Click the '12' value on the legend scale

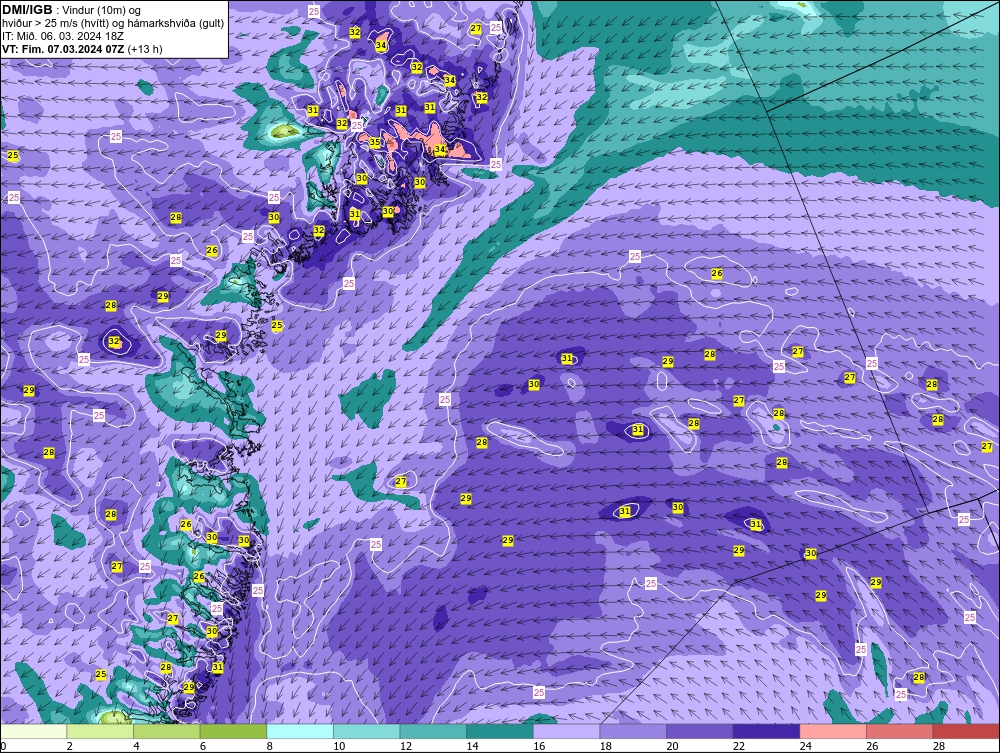406,746
